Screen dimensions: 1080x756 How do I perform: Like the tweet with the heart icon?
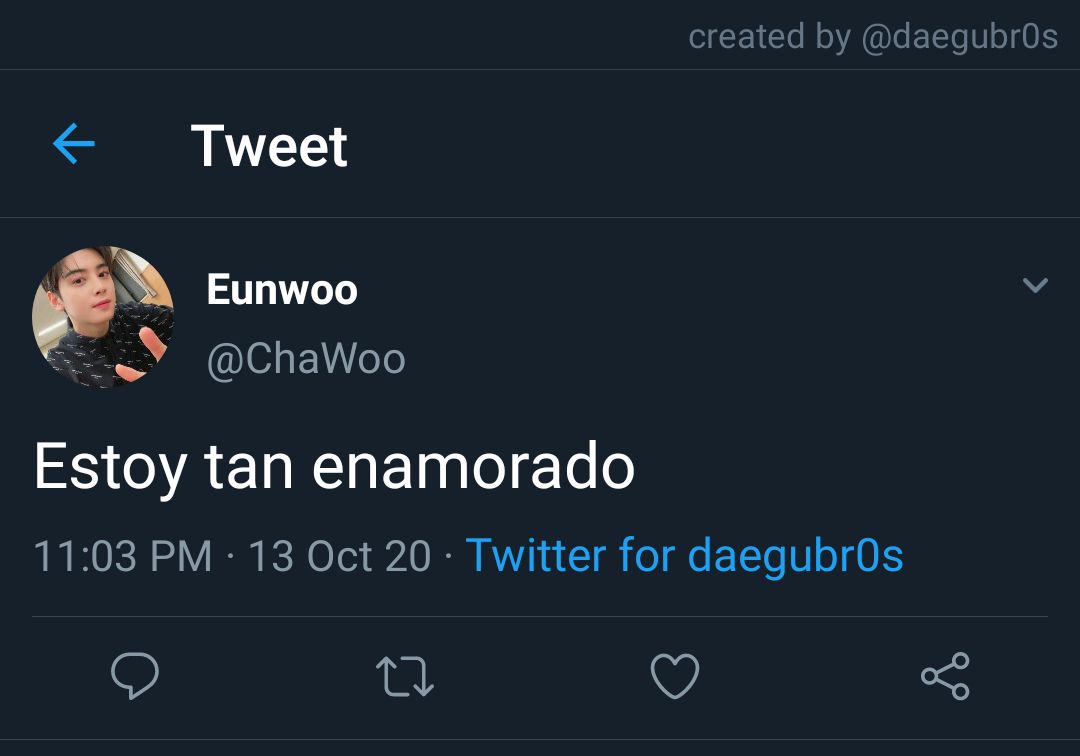[675, 676]
